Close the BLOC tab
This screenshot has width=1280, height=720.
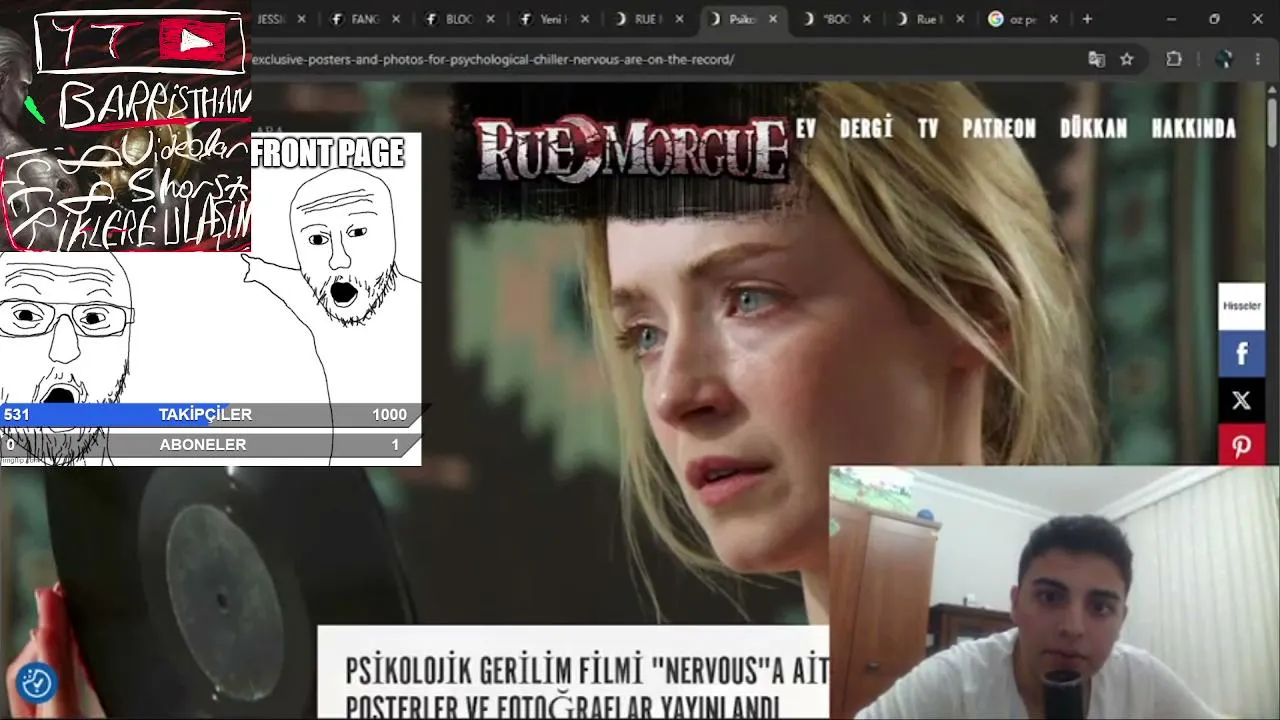pos(490,19)
